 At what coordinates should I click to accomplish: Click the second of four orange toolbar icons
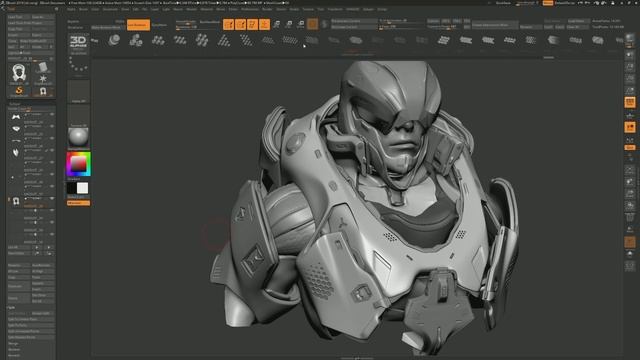(240, 24)
